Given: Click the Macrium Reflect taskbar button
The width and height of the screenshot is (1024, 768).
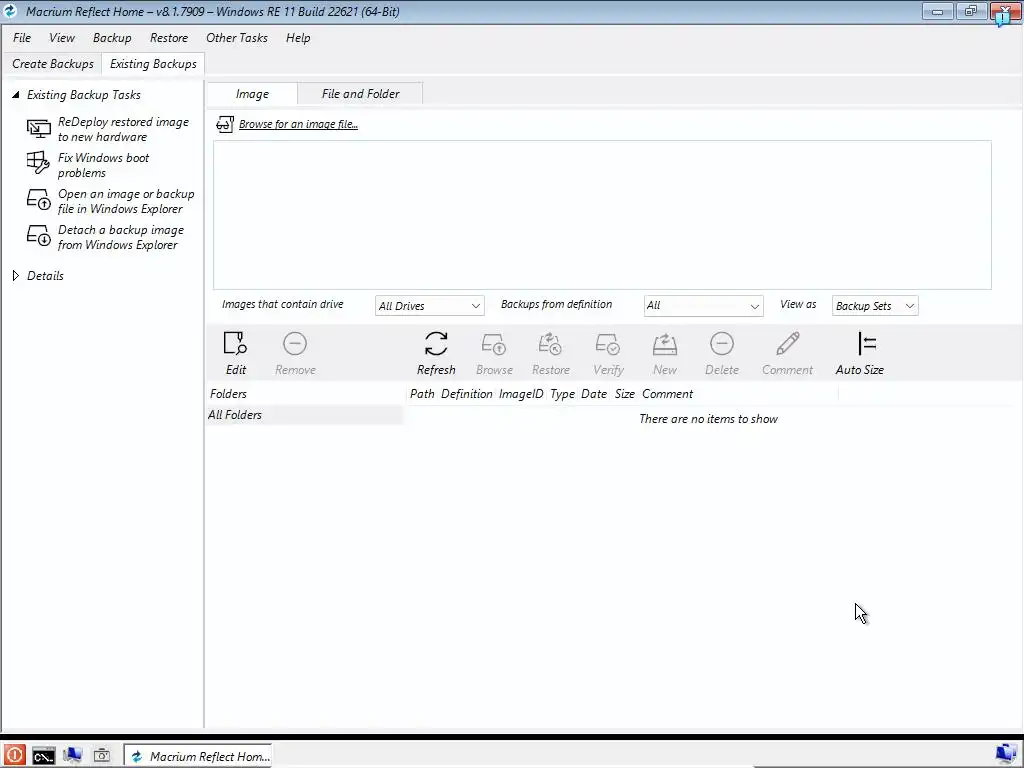Looking at the screenshot, I should click(x=199, y=756).
